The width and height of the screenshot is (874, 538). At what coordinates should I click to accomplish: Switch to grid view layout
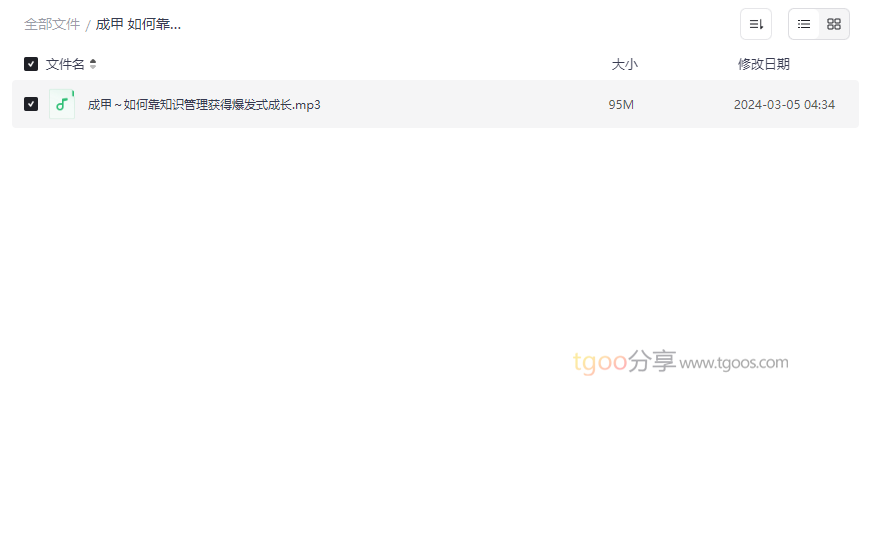click(834, 24)
